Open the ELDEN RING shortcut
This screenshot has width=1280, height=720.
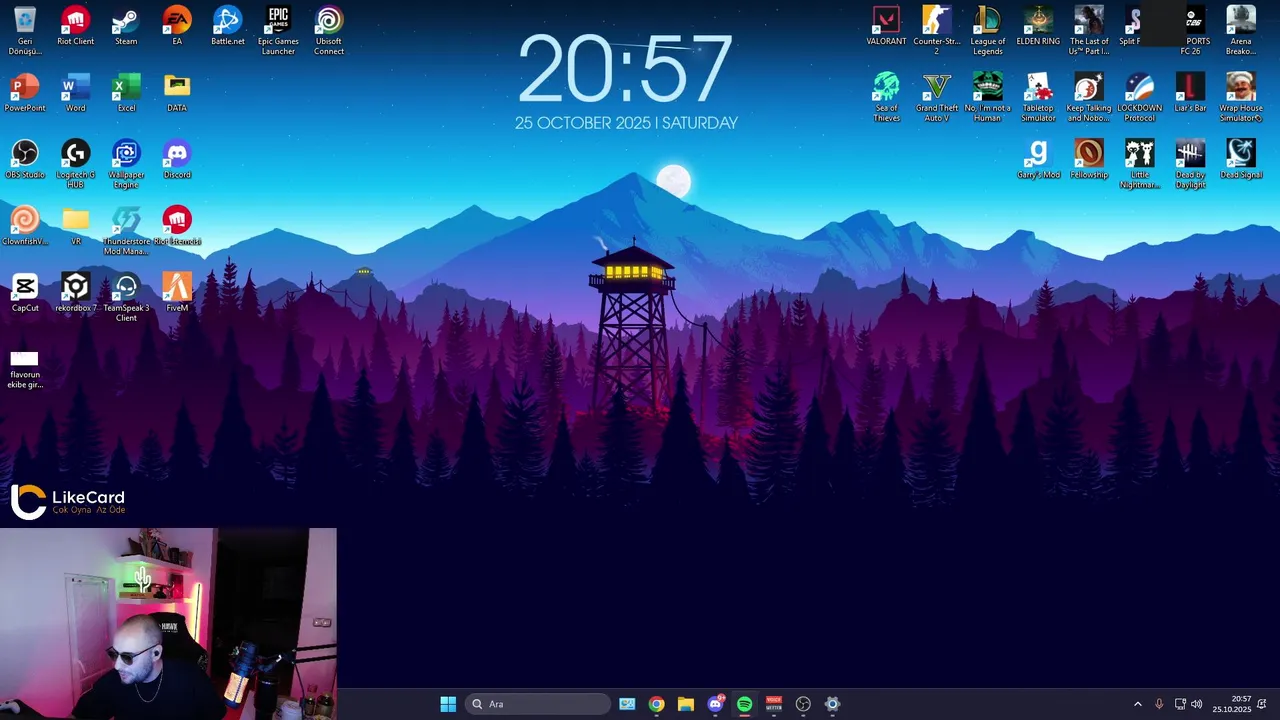(1038, 27)
